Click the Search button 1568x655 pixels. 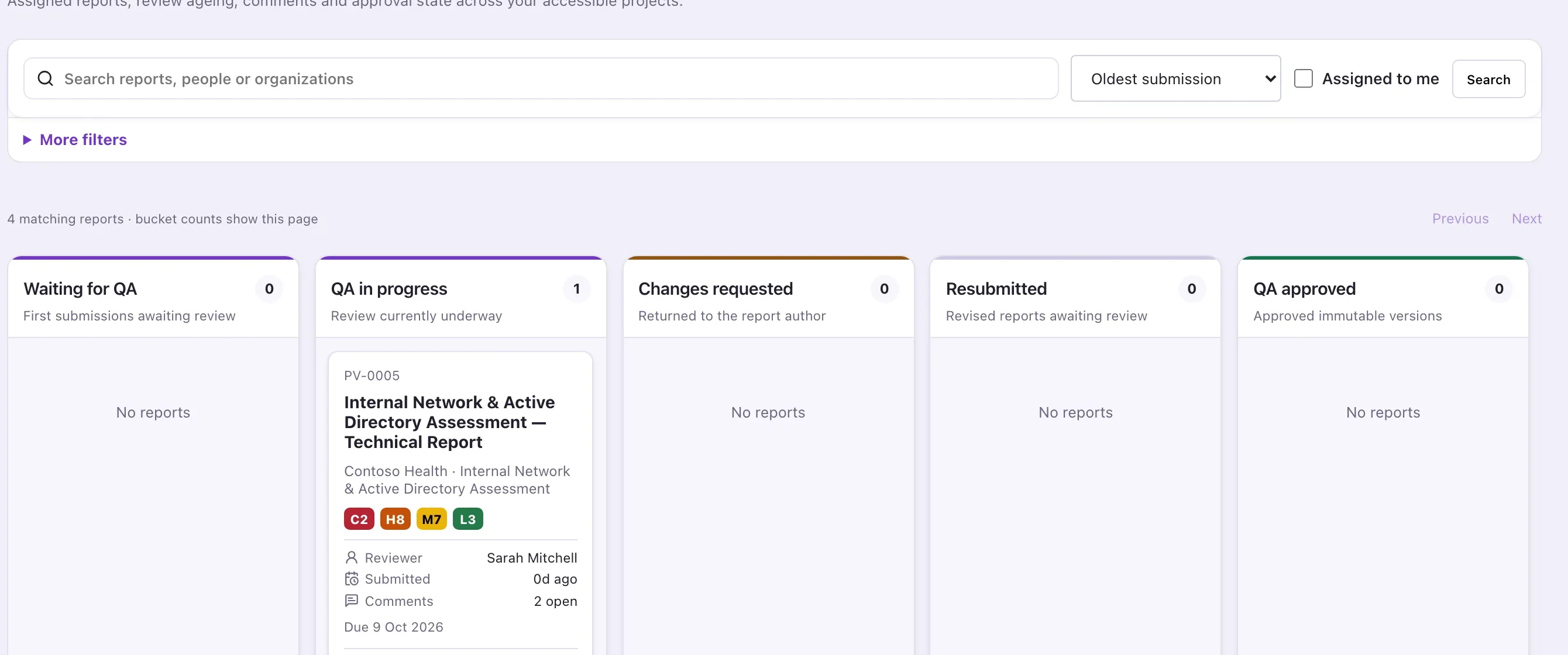(1488, 79)
